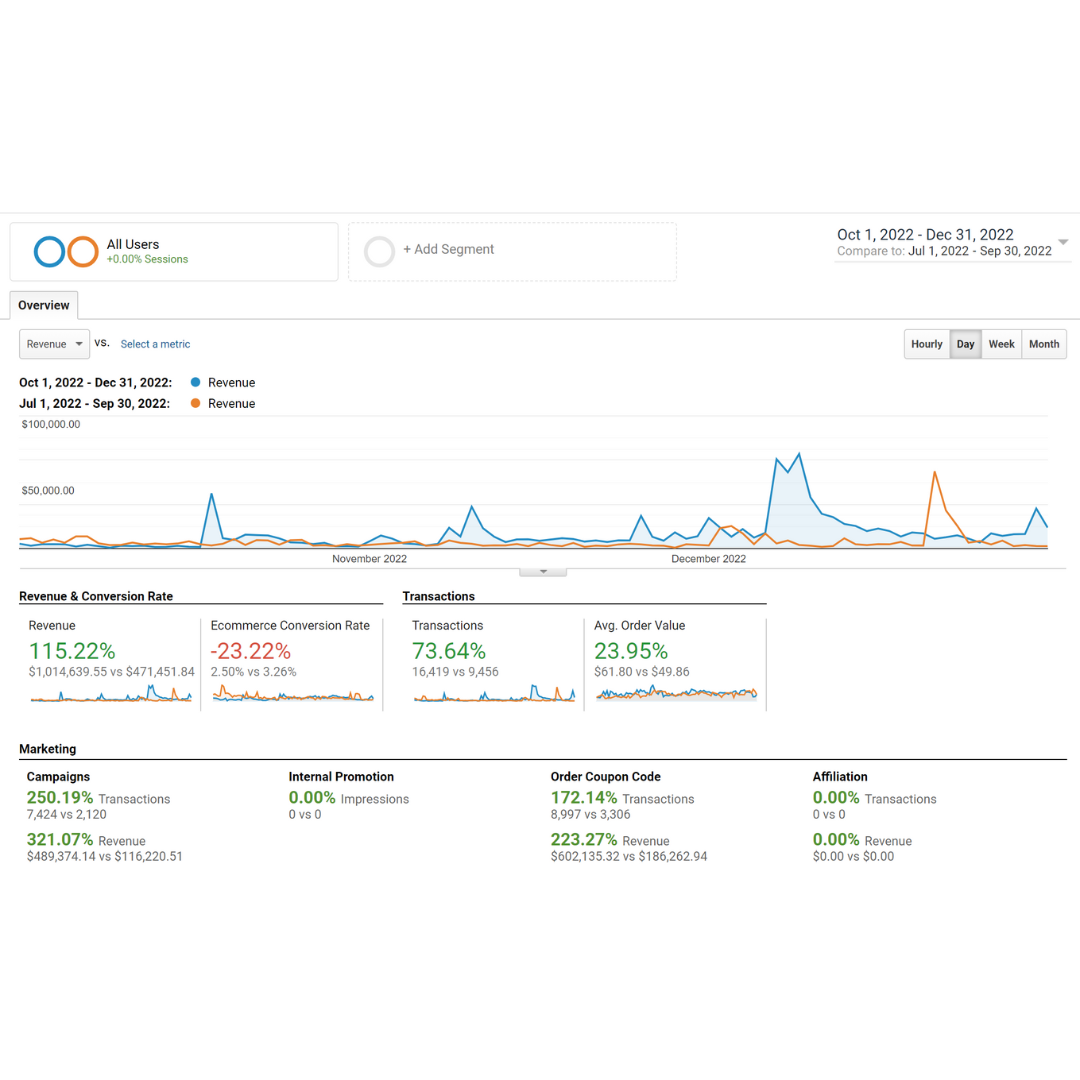1080x1080 pixels.
Task: Click orange Revenue legend dot
Action: click(x=195, y=403)
